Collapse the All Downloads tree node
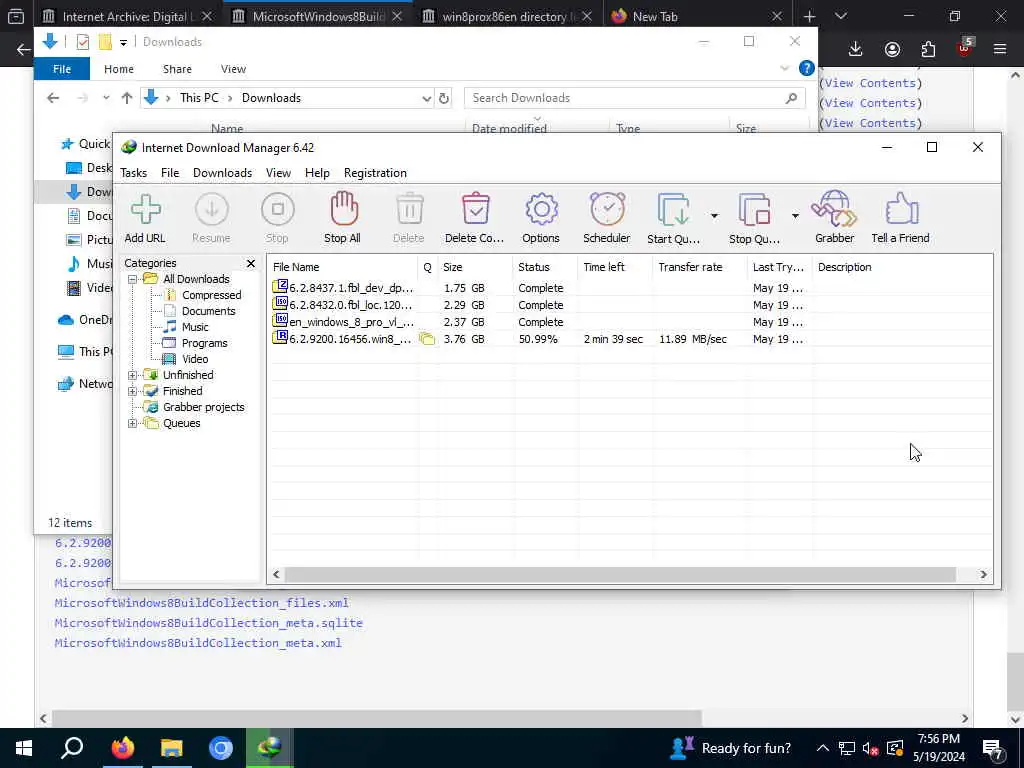1024x768 pixels. [x=133, y=280]
